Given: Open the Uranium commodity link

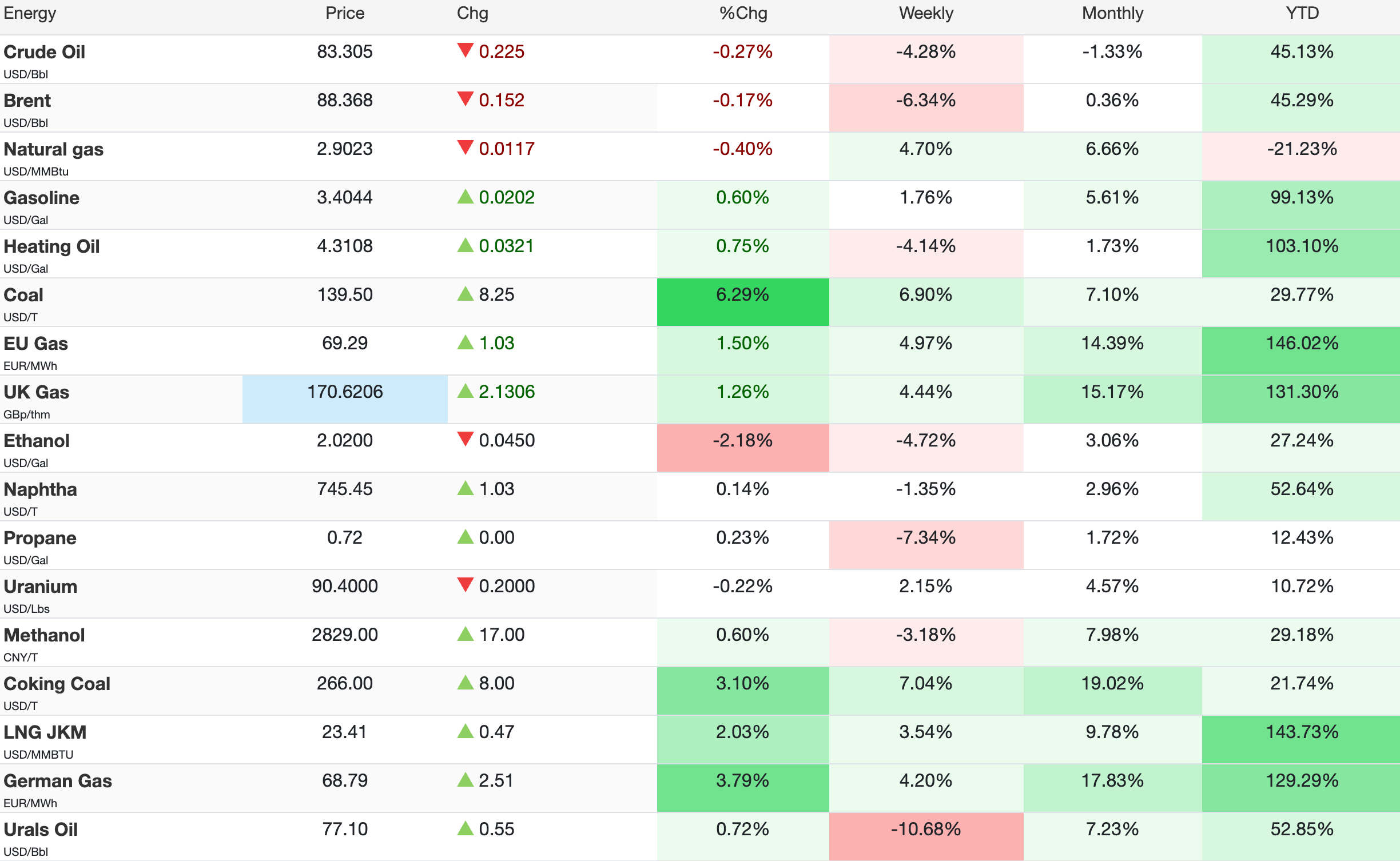Looking at the screenshot, I should (x=40, y=587).
